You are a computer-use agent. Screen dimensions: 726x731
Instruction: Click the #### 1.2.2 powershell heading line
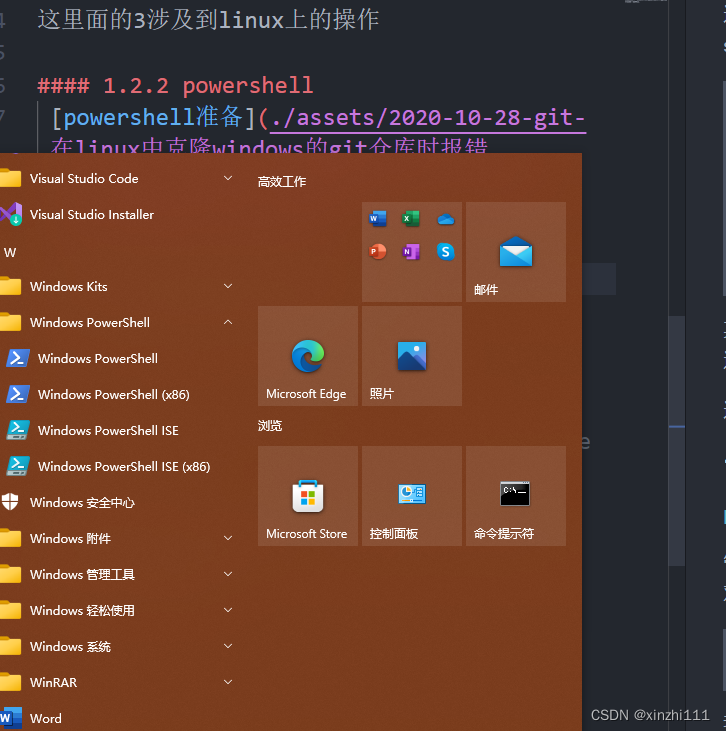click(x=175, y=85)
